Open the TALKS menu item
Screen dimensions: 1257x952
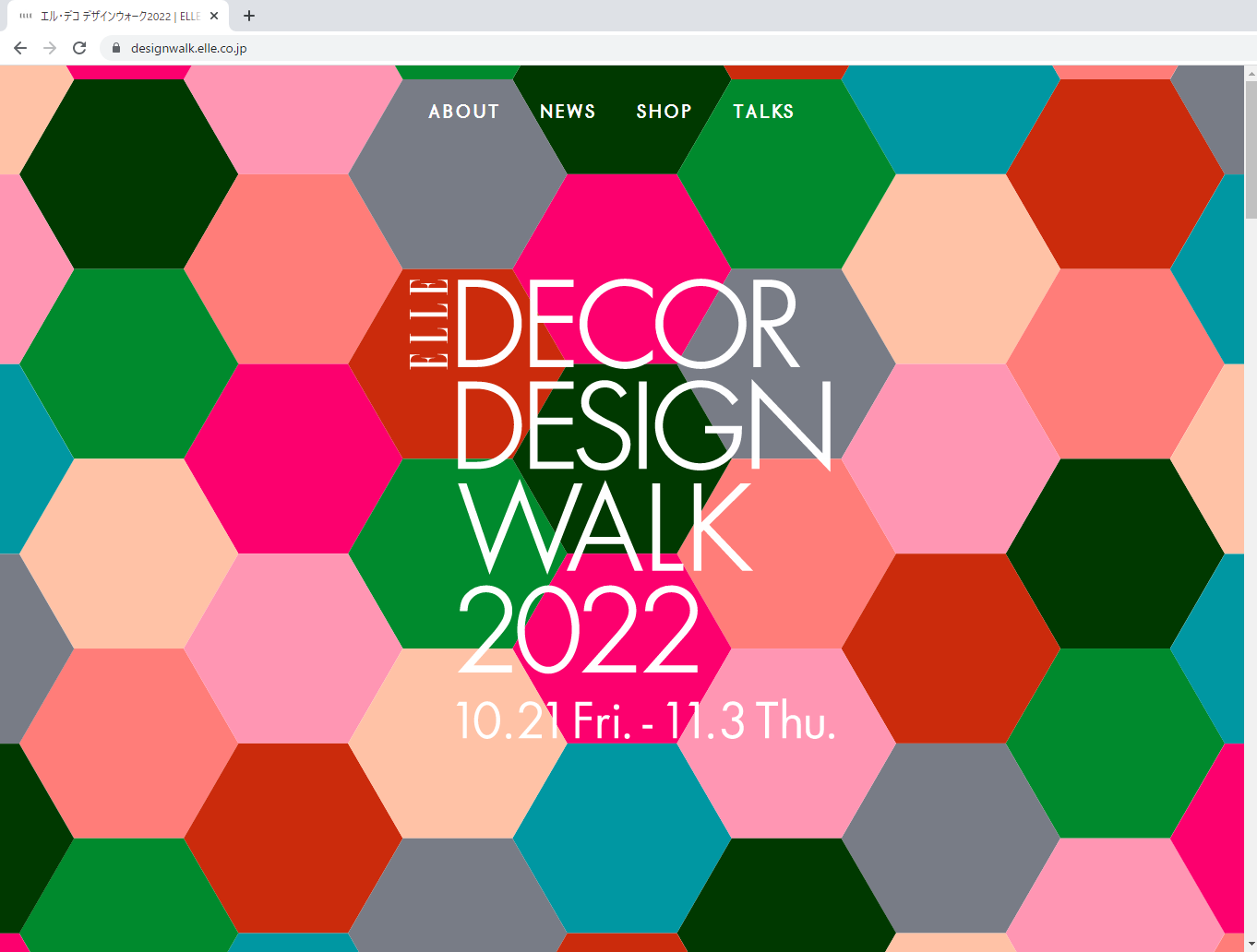764,112
